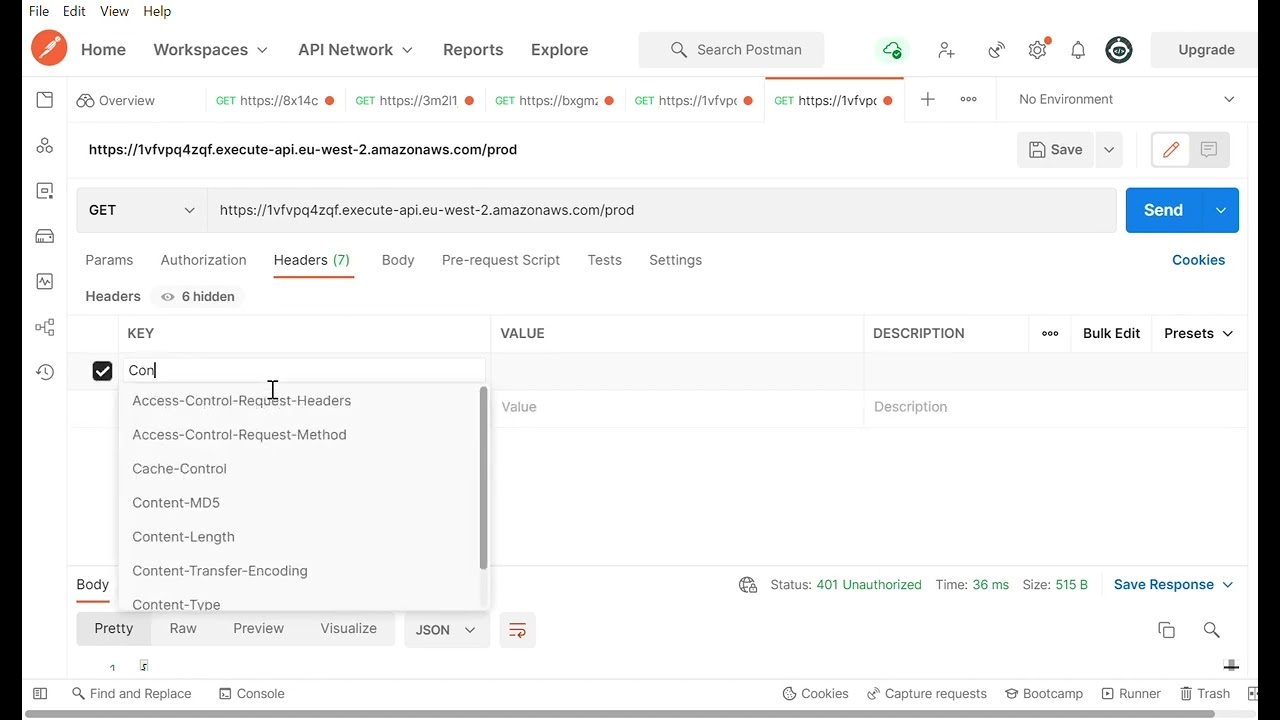Change the GET method dropdown

tap(142, 210)
